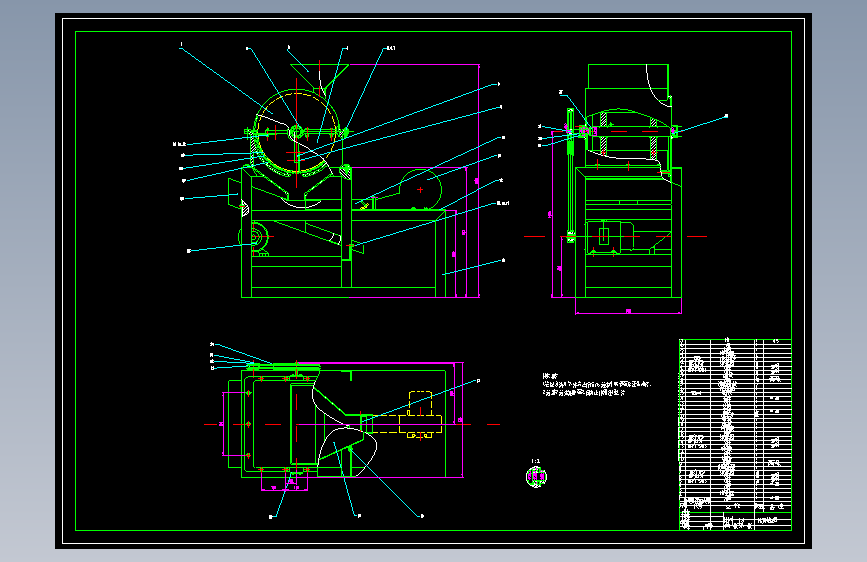The width and height of the screenshot is (867, 562).
Task: Click the 1:1 scale detail circle
Action: [x=536, y=477]
